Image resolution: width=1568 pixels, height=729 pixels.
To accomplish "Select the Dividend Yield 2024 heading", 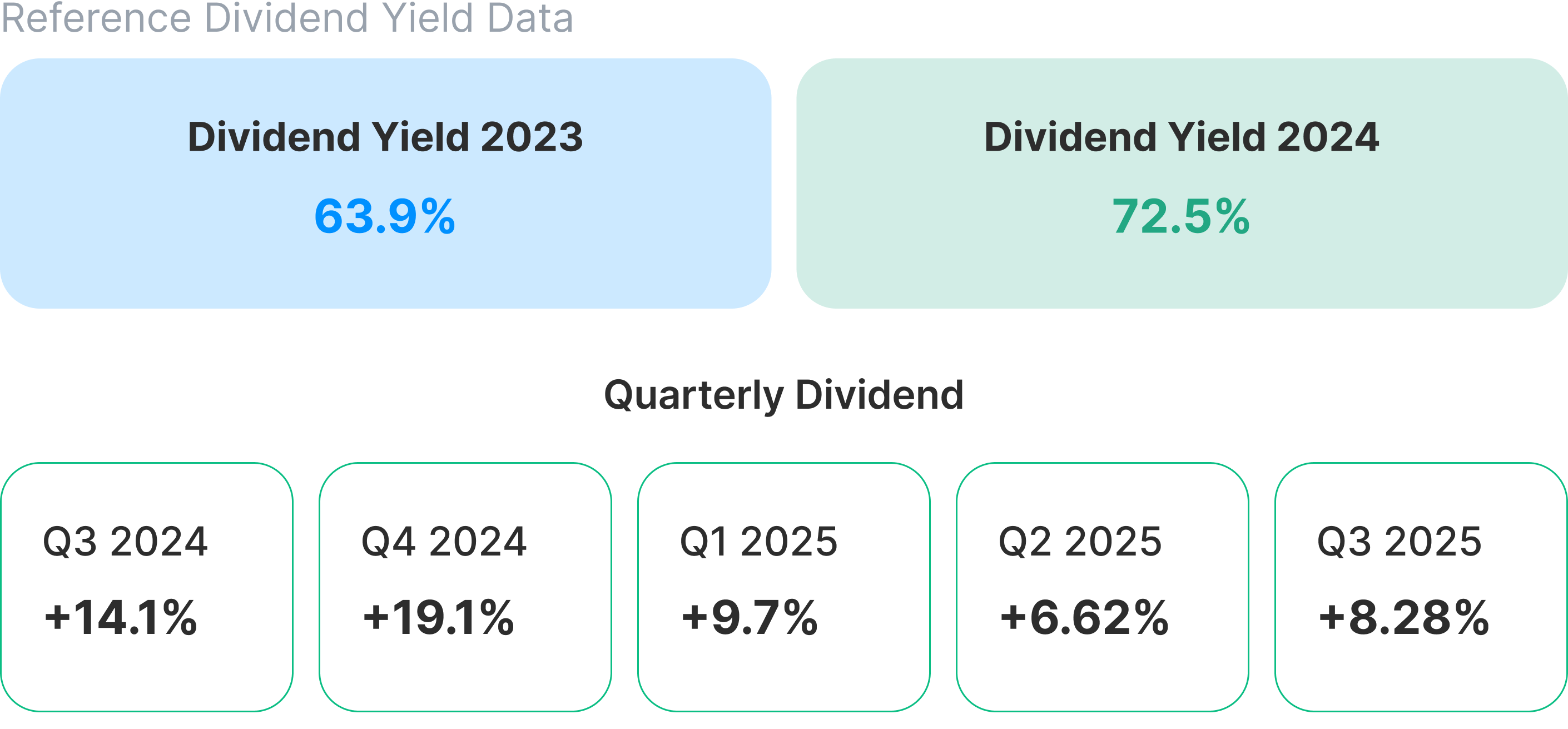I will click(x=1181, y=137).
